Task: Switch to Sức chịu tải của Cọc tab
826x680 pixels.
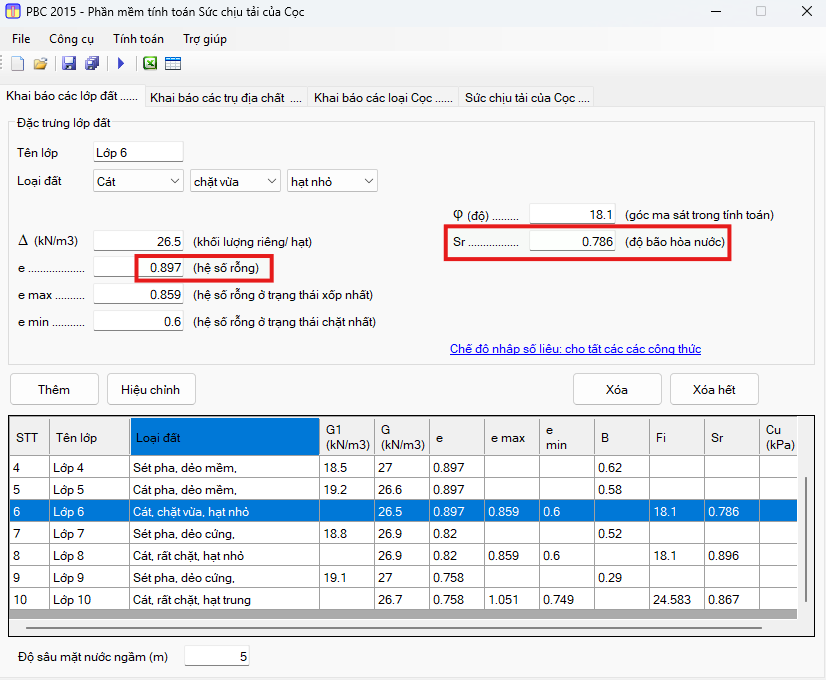Action: pyautogui.click(x=527, y=97)
